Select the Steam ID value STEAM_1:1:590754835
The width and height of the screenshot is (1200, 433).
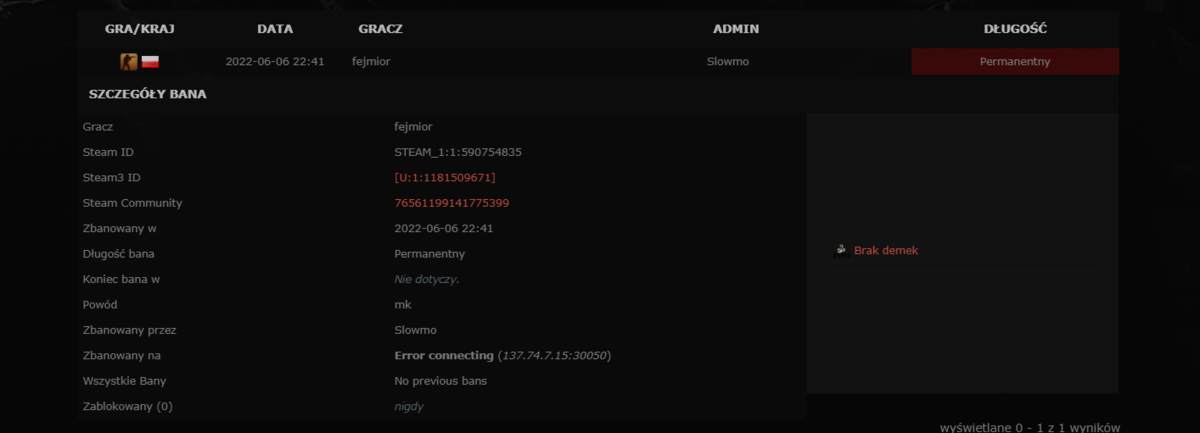(458, 153)
